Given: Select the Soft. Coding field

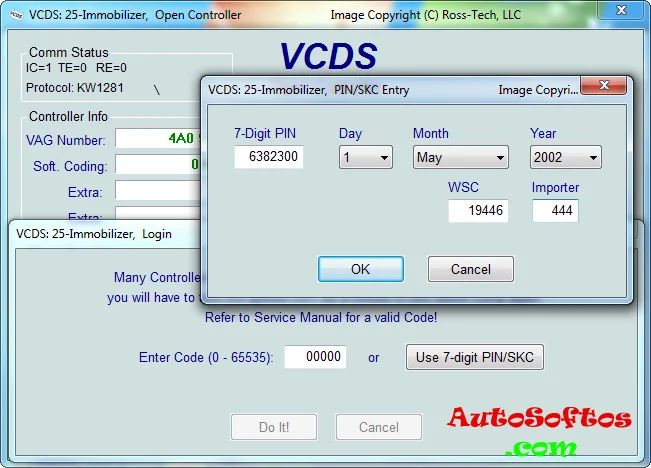Looking at the screenshot, I should [x=157, y=165].
